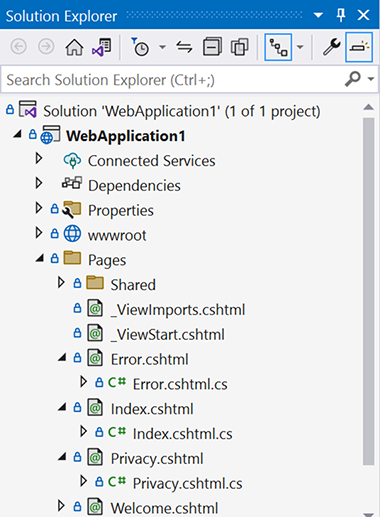The height and width of the screenshot is (517, 380).
Task: Toggle Show All Files button
Action: (240, 47)
